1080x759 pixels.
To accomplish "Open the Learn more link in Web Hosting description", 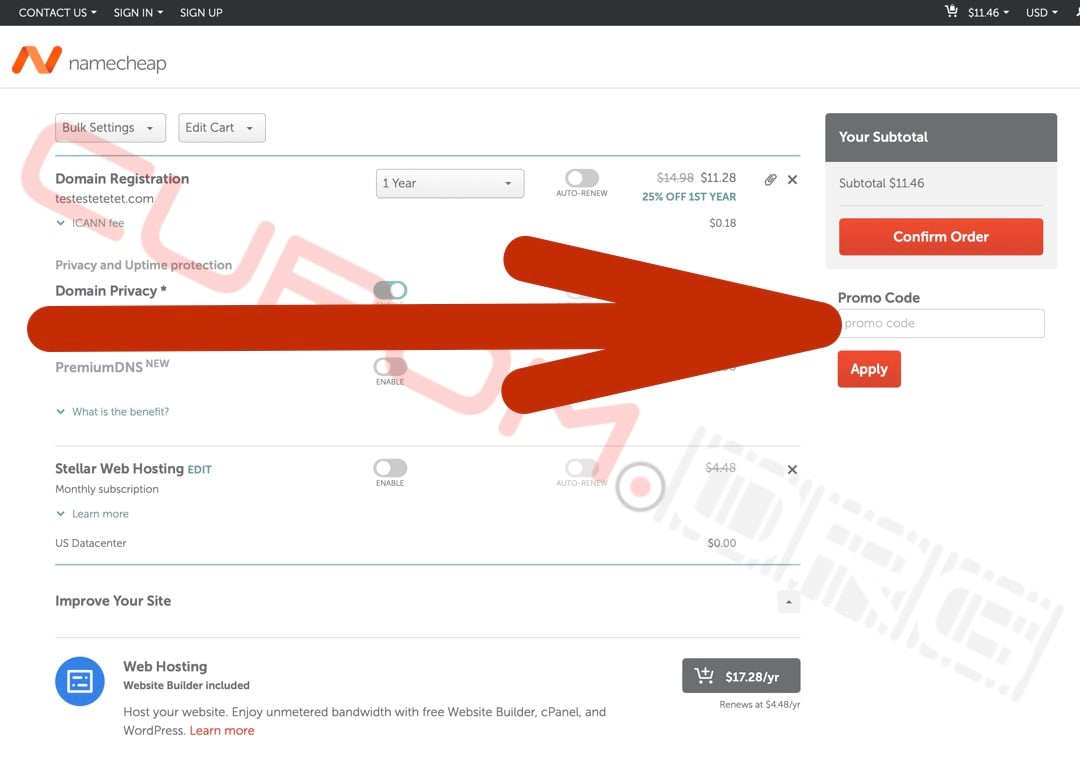I will (222, 731).
